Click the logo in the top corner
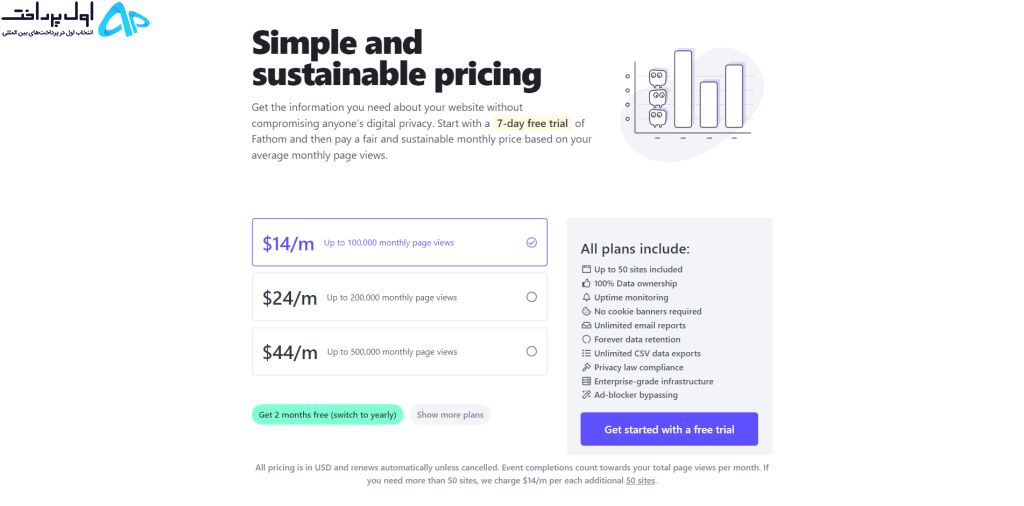This screenshot has height=506, width=1024. coord(76,20)
